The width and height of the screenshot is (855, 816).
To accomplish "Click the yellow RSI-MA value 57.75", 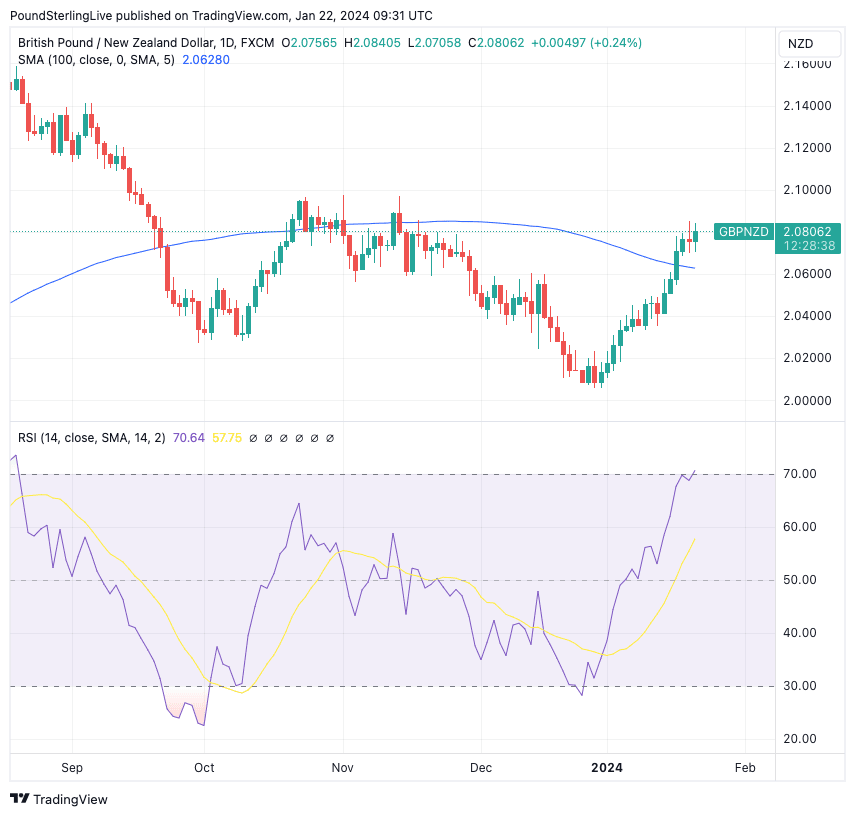I will [x=227, y=438].
